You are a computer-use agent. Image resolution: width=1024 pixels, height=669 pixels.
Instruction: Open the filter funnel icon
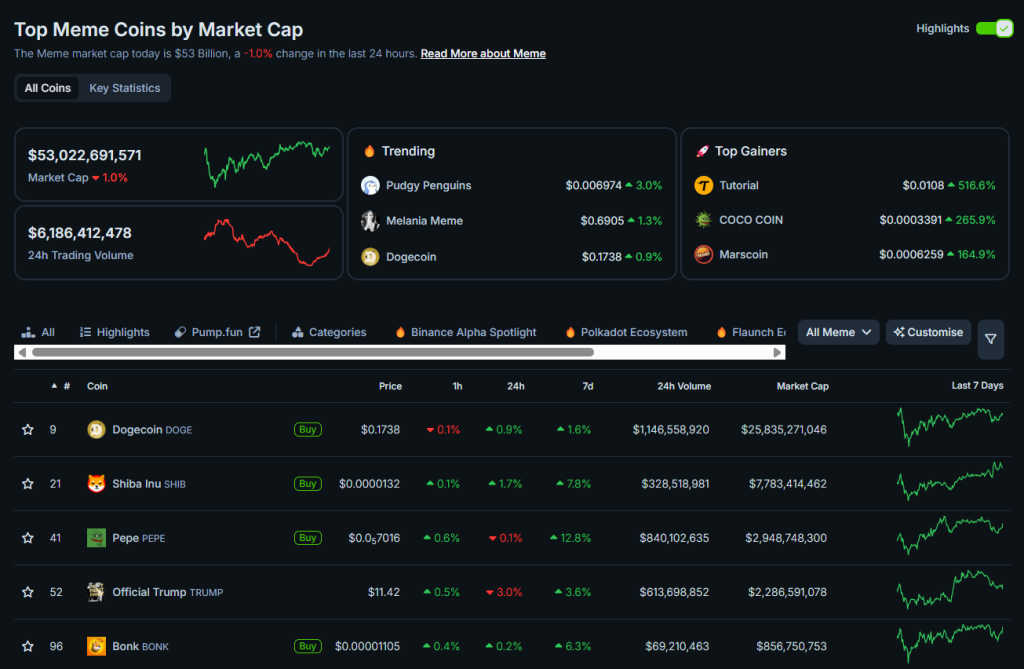(x=991, y=339)
